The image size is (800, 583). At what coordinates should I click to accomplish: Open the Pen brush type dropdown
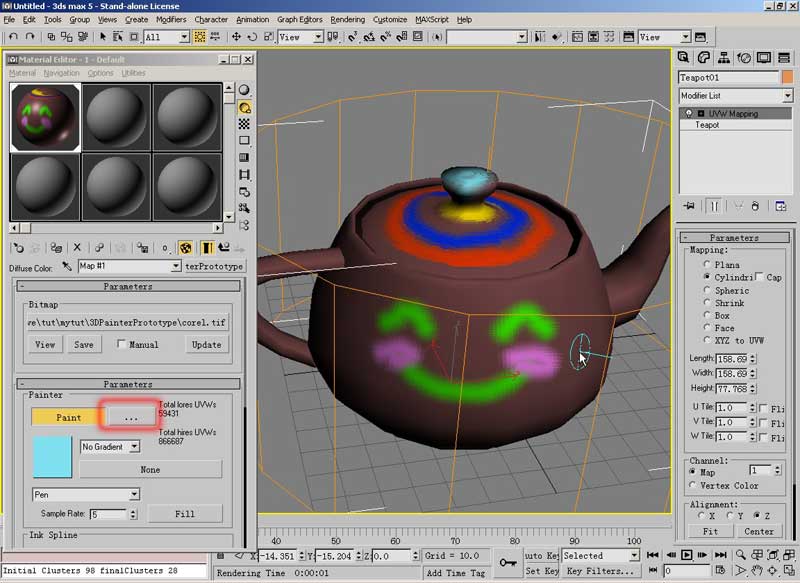(85, 494)
